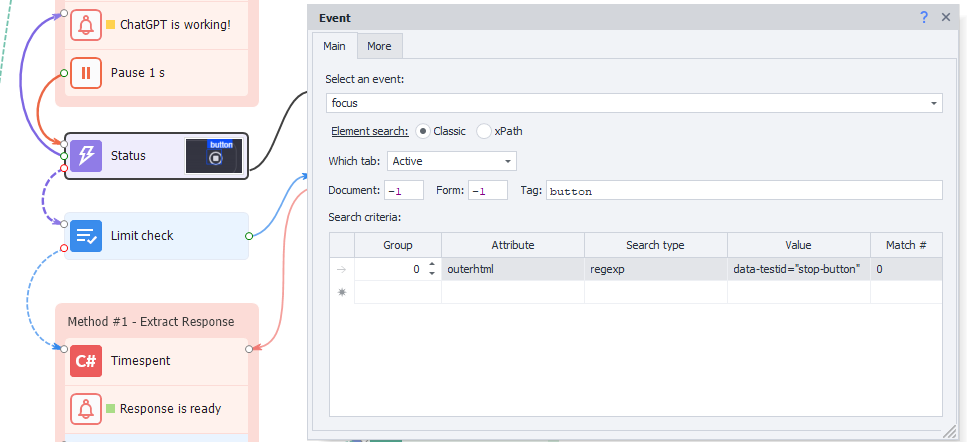Click the Element search link label

coord(369,131)
